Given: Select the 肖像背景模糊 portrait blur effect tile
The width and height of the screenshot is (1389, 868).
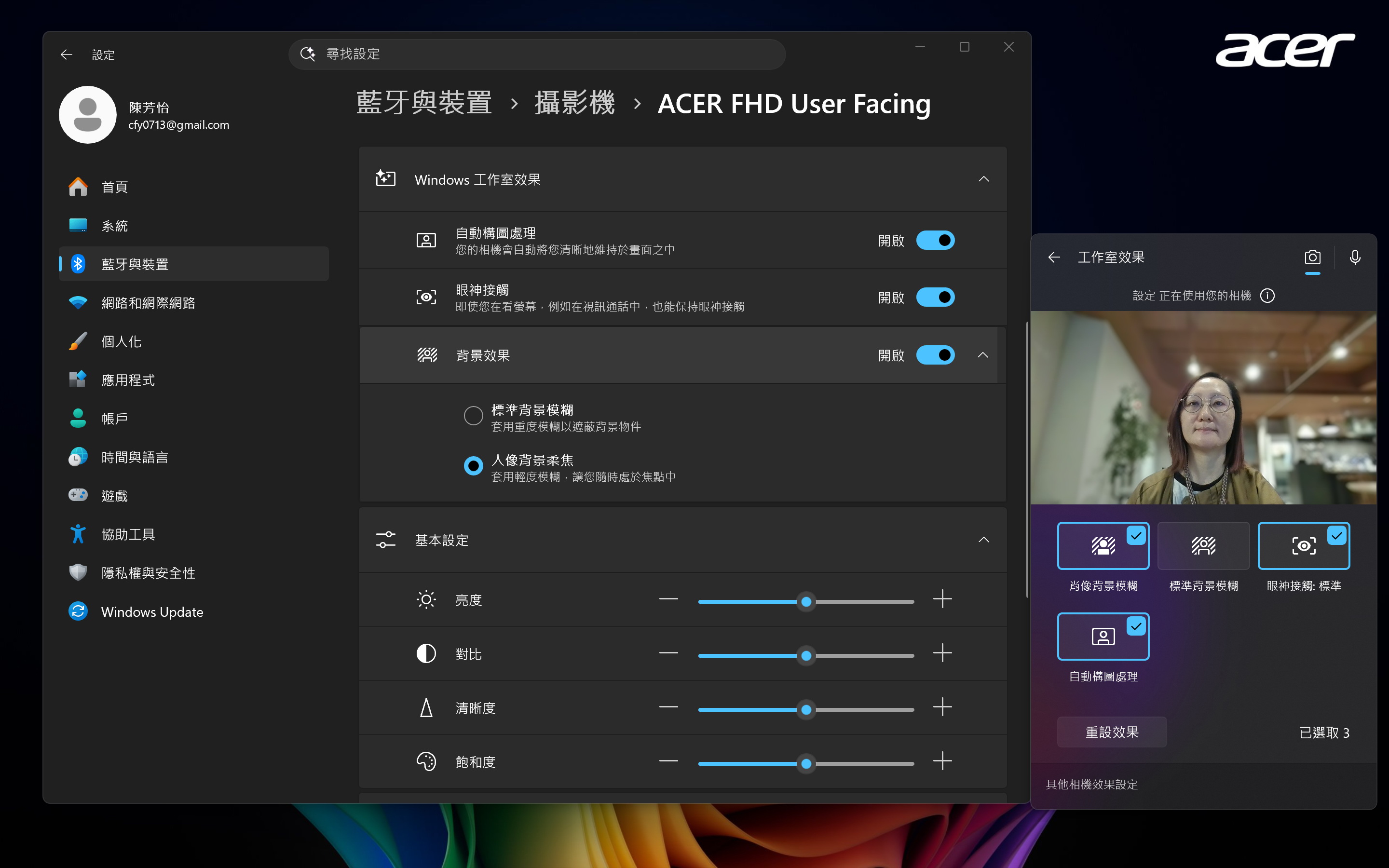Looking at the screenshot, I should (x=1103, y=546).
